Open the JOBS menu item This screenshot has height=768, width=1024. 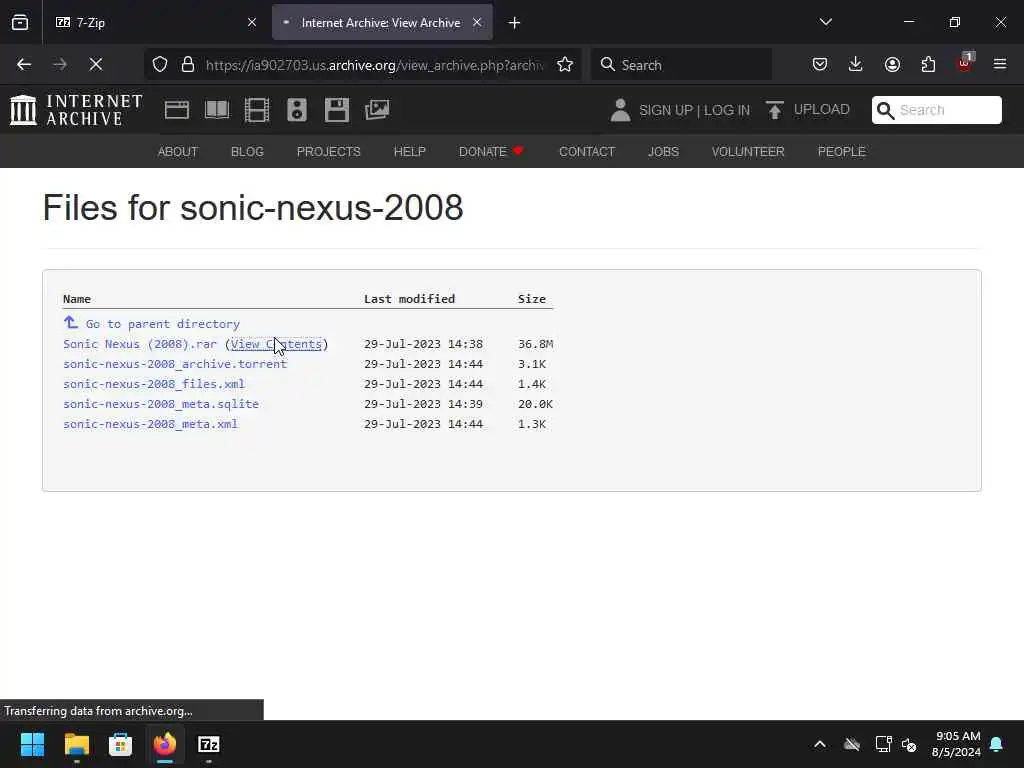pyautogui.click(x=664, y=152)
